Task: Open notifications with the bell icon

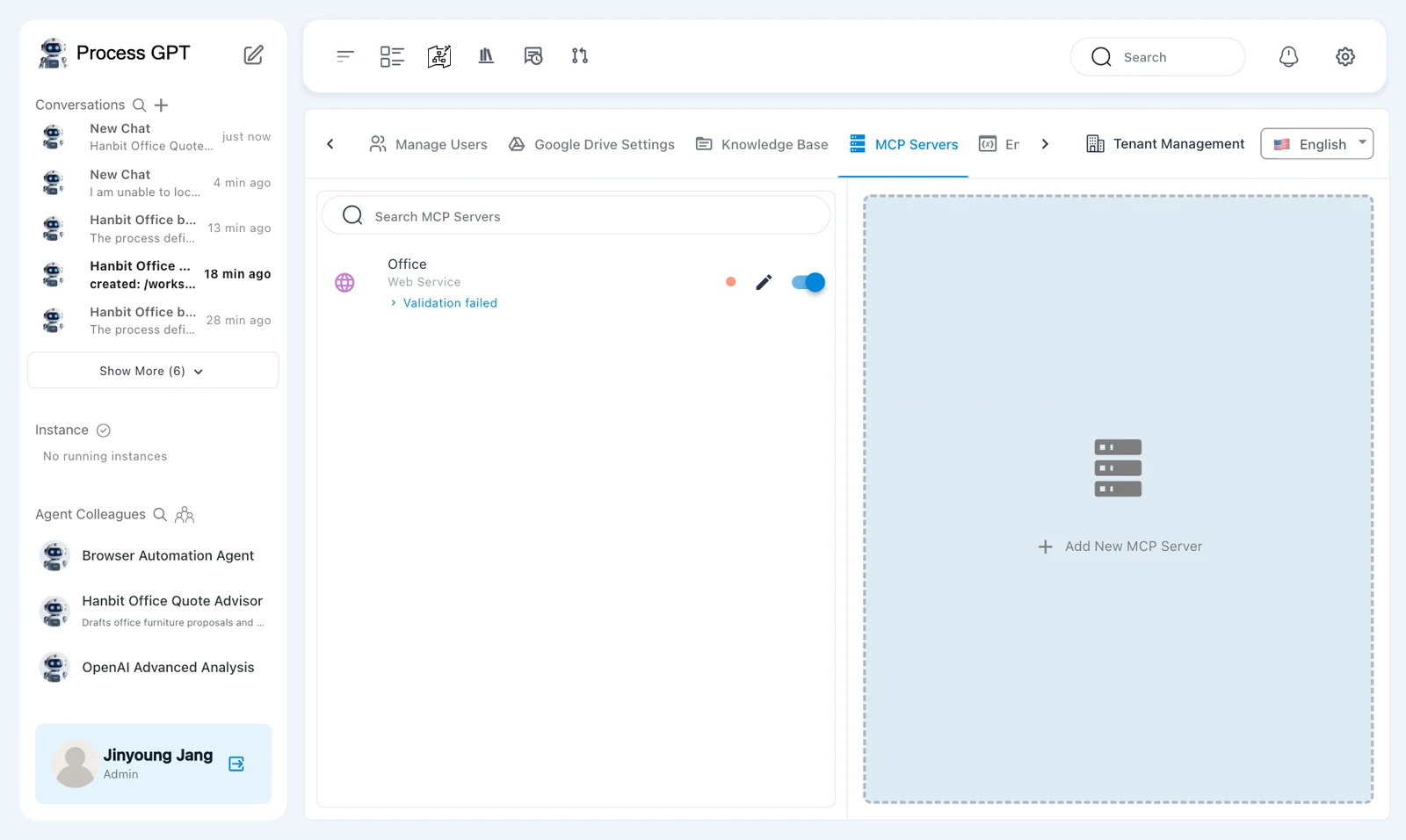Action: pyautogui.click(x=1288, y=56)
